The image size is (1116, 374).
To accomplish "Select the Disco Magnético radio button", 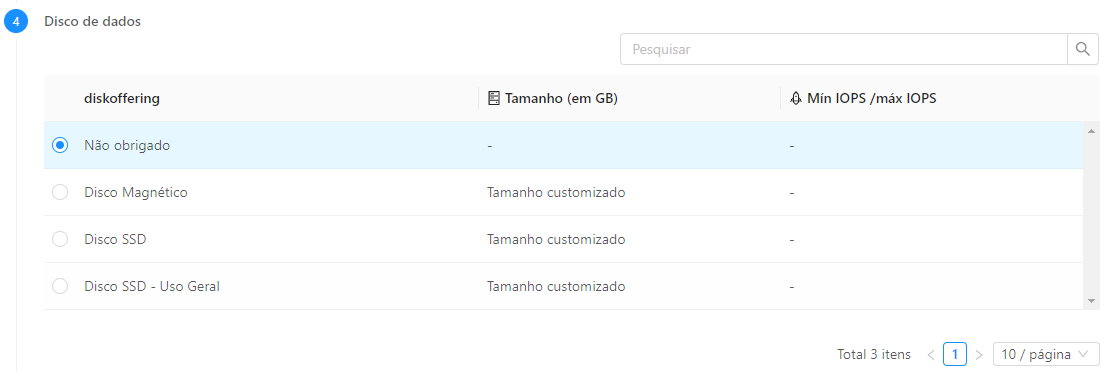I will 60,192.
